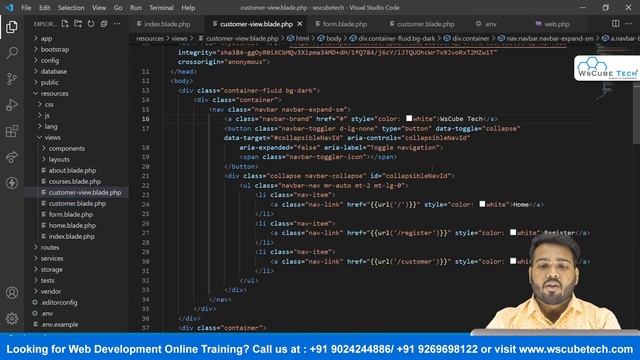The image size is (640, 360).
Task: Click the views breadcrumb segment
Action: coord(179,38)
